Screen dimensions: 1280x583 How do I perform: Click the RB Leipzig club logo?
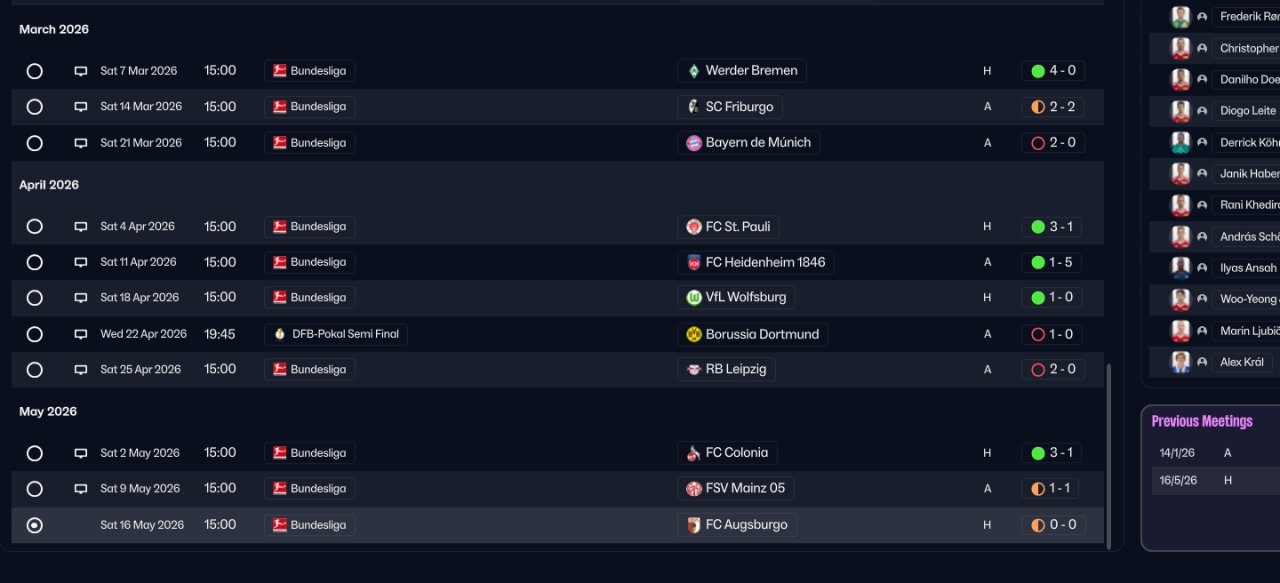click(694, 369)
